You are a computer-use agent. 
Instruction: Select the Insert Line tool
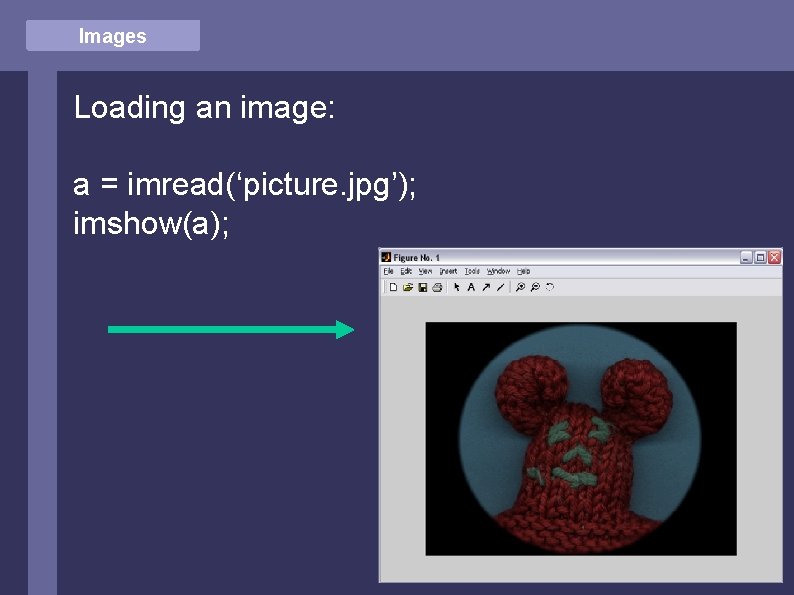coord(500,287)
